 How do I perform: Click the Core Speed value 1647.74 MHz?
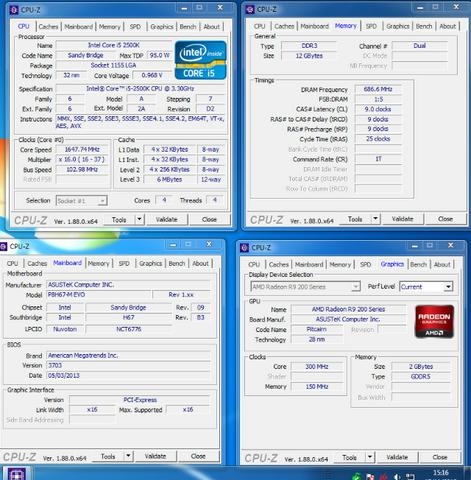(x=82, y=150)
